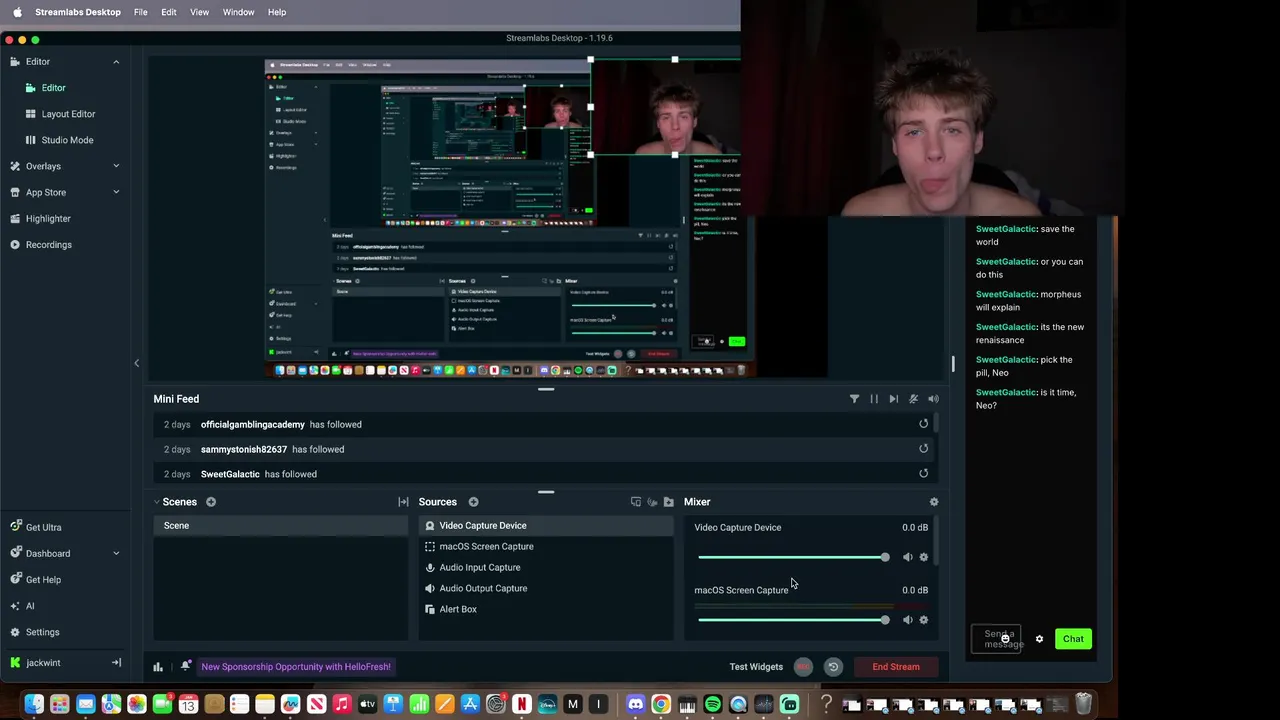Open the Mixer advanced settings gear
Screen dimensions: 1280x720
click(934, 502)
